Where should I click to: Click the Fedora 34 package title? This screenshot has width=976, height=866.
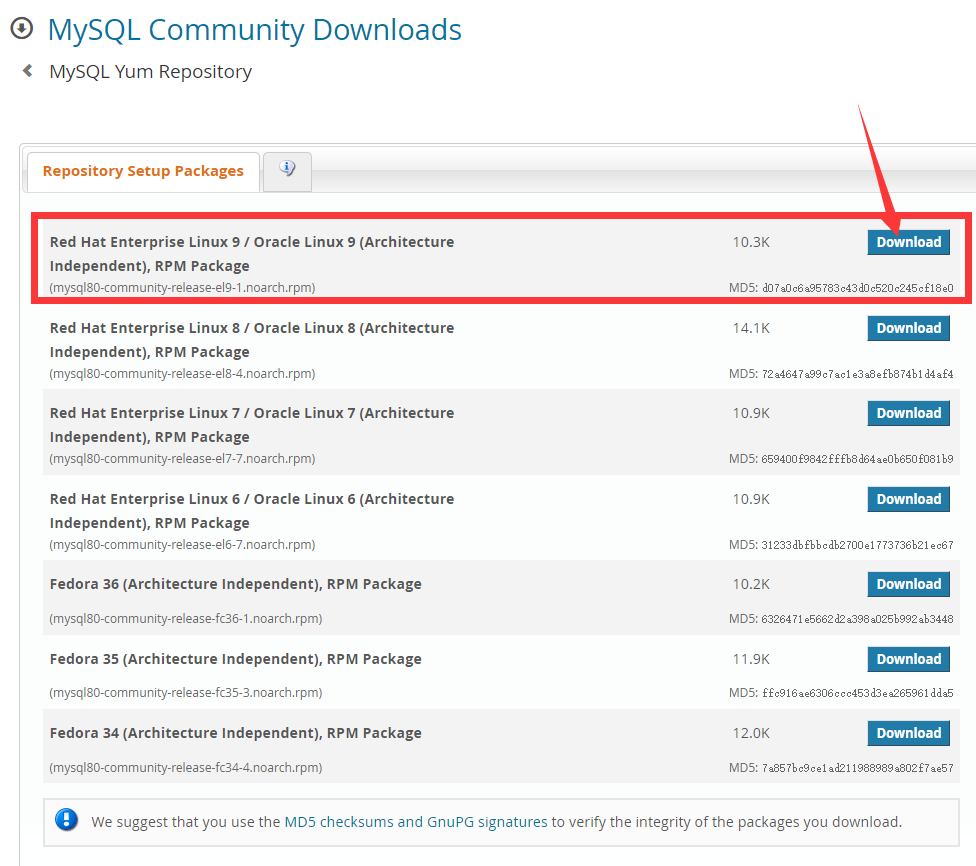235,733
